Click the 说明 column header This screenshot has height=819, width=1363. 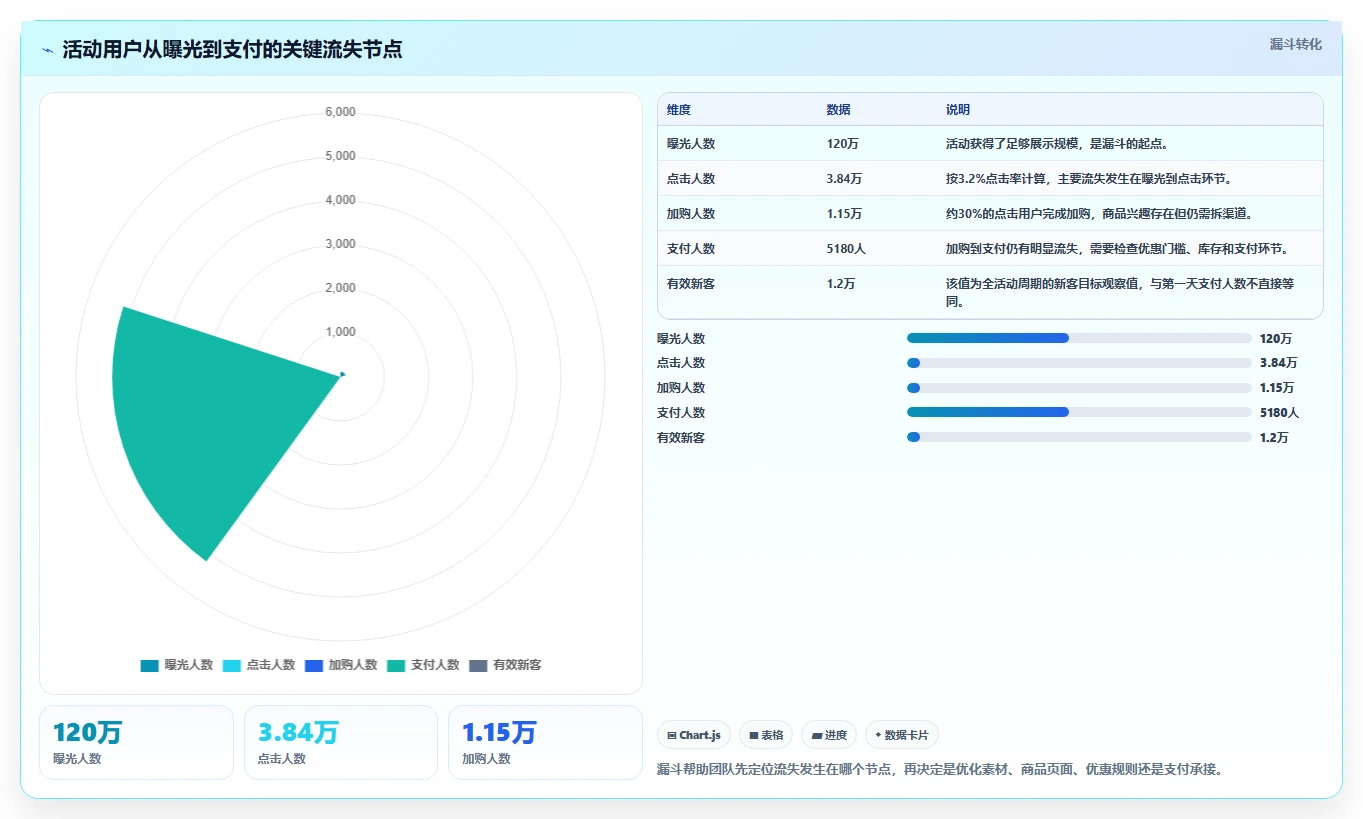coord(958,110)
